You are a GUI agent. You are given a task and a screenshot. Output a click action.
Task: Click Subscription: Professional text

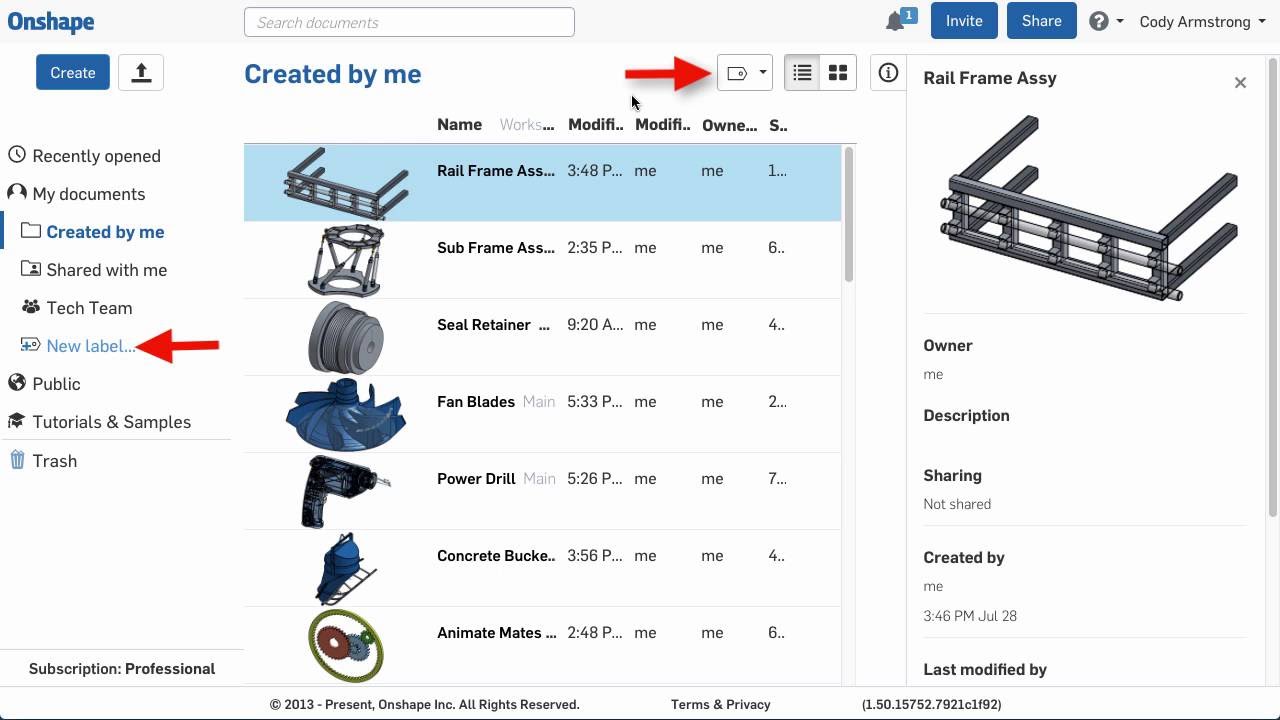(x=122, y=669)
